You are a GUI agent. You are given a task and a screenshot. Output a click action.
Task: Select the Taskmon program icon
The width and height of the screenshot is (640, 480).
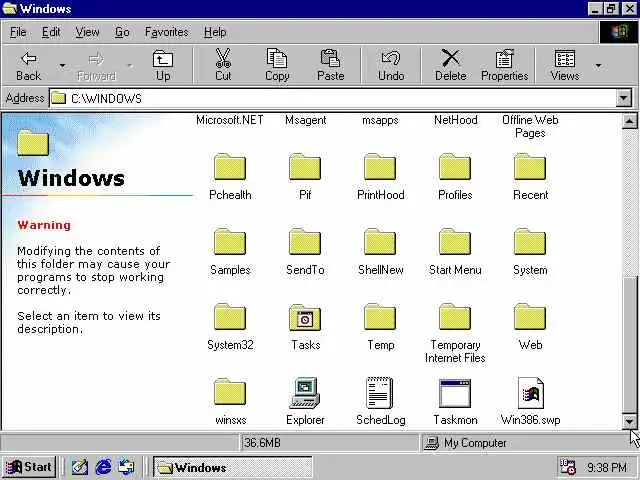click(455, 402)
